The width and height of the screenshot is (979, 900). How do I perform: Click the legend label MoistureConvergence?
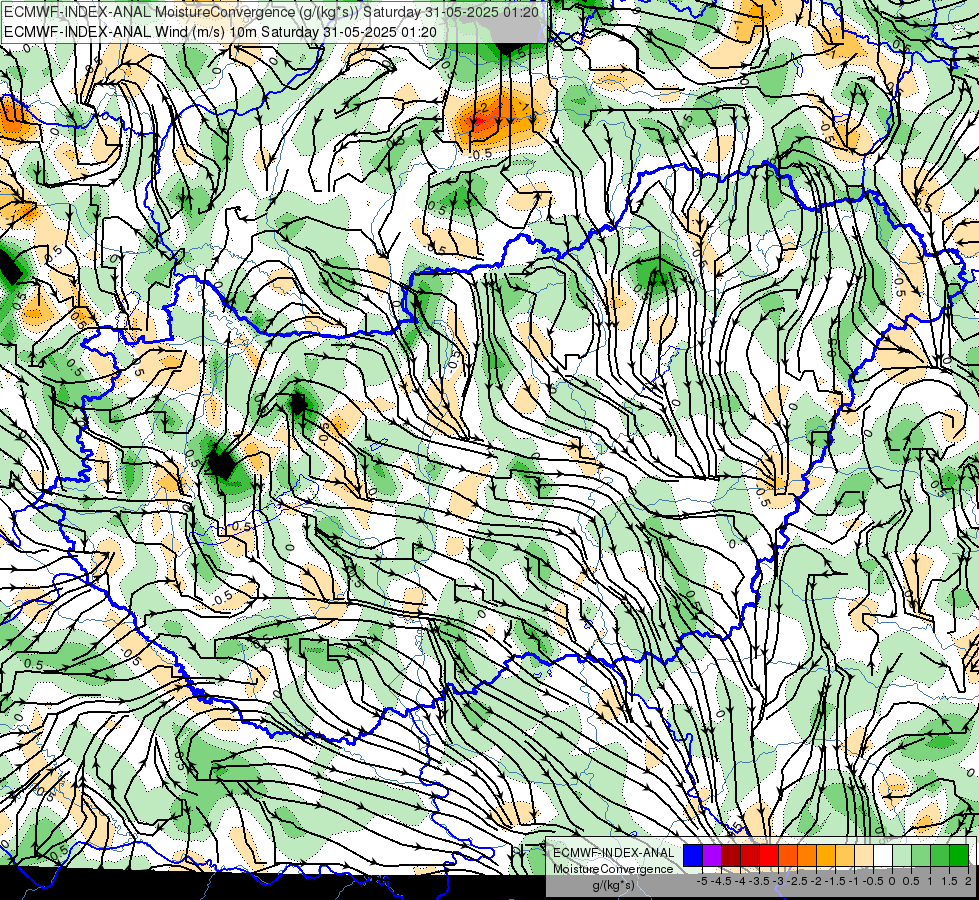tap(613, 869)
